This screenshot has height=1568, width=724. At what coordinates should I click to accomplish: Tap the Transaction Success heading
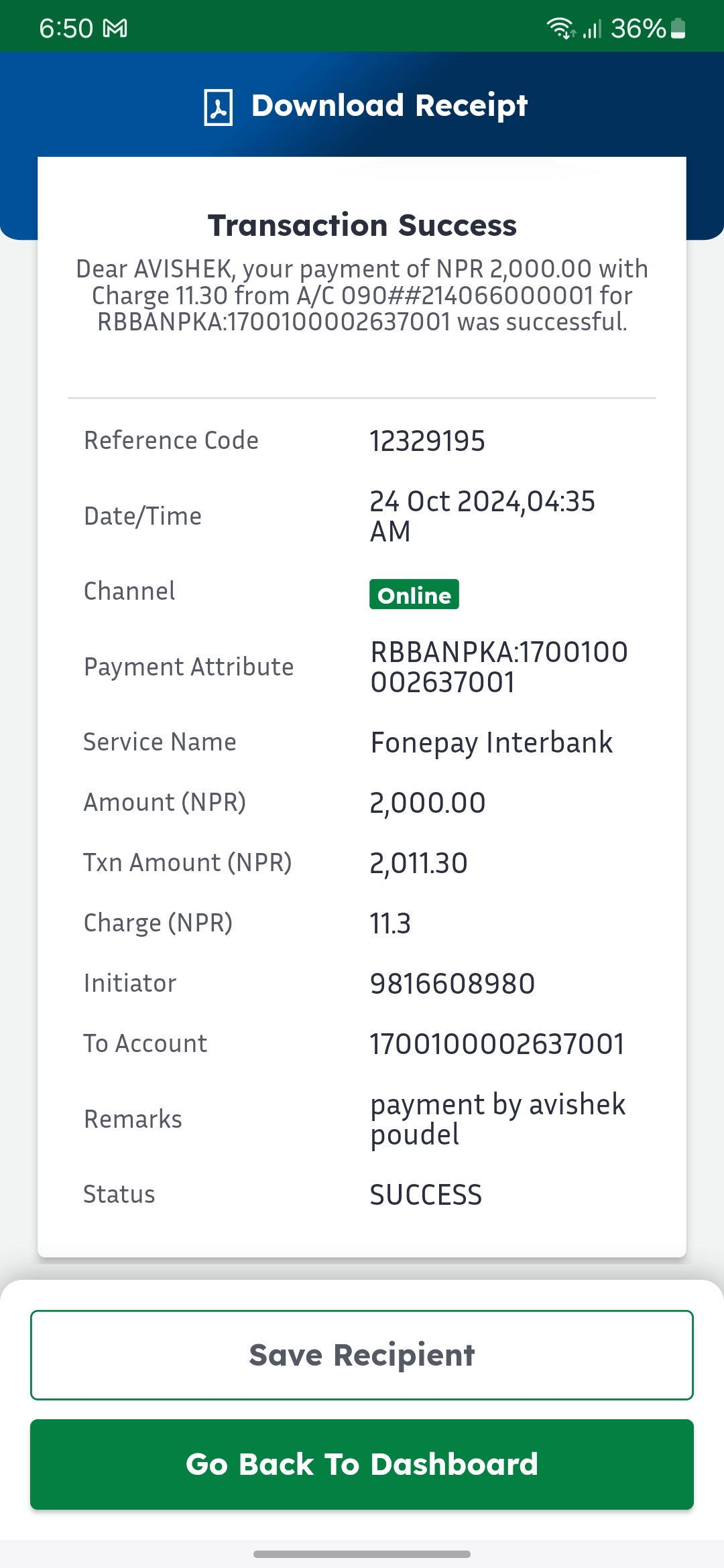362,225
